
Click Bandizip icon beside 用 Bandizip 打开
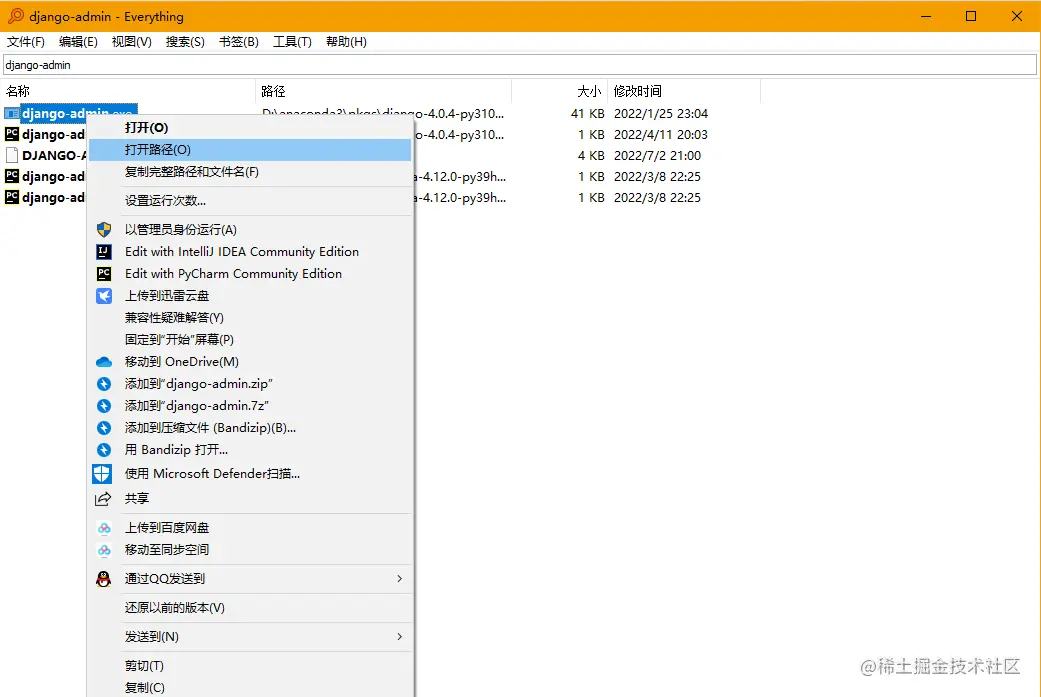(x=104, y=450)
